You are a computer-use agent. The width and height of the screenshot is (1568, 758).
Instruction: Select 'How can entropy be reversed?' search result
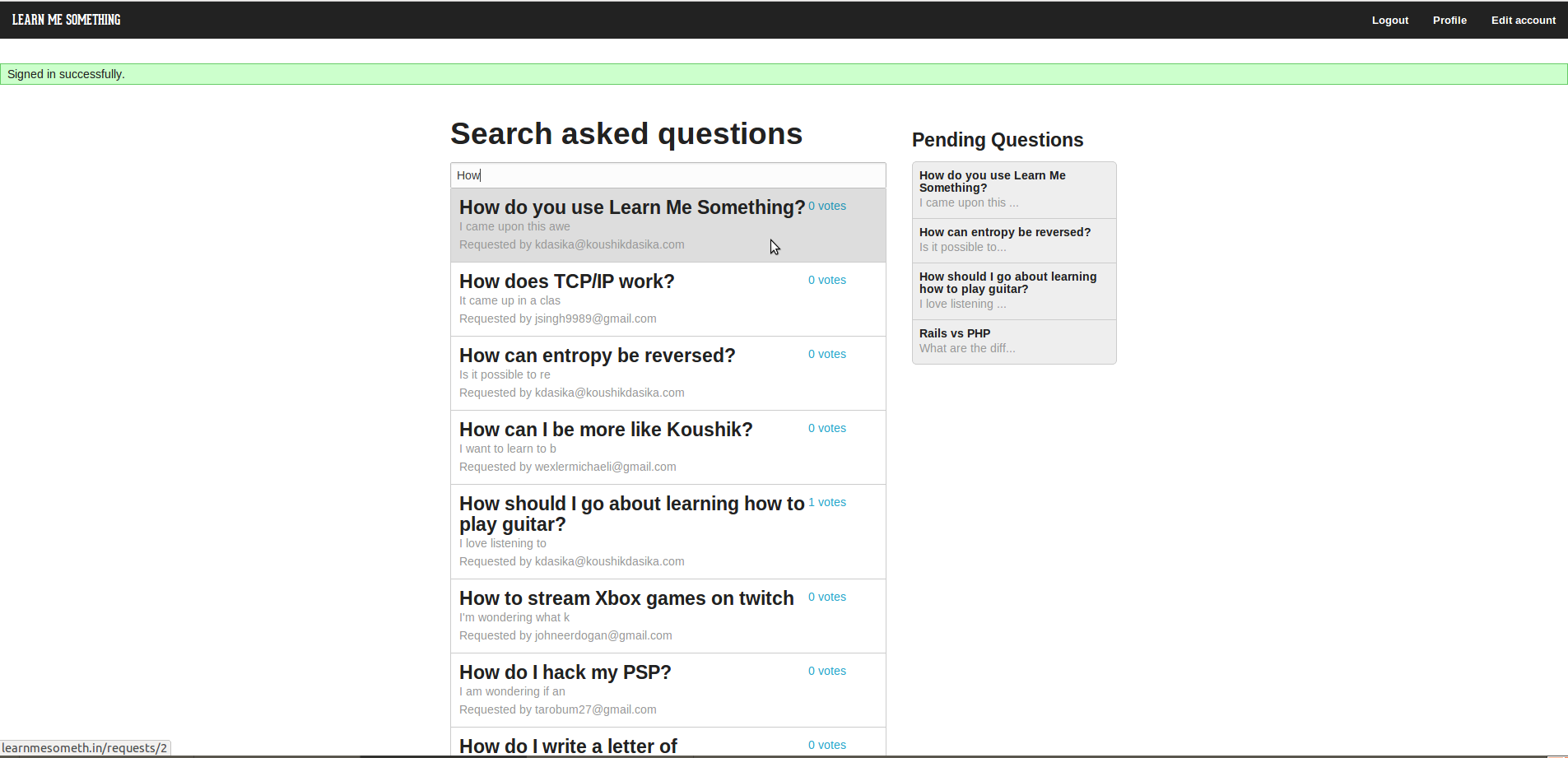597,356
